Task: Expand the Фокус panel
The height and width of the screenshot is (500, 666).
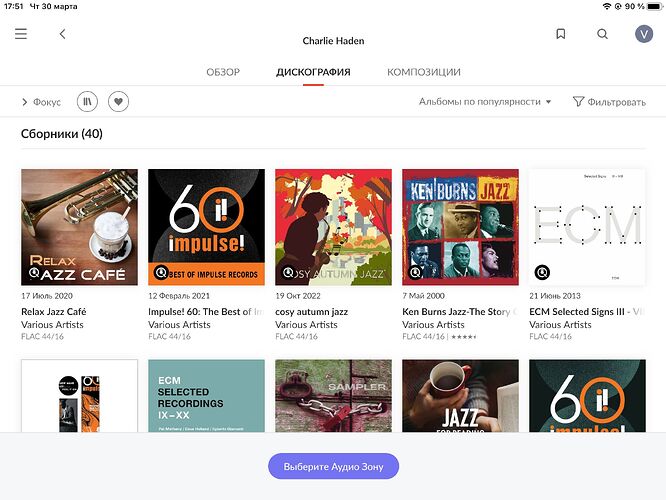Action: tap(41, 102)
